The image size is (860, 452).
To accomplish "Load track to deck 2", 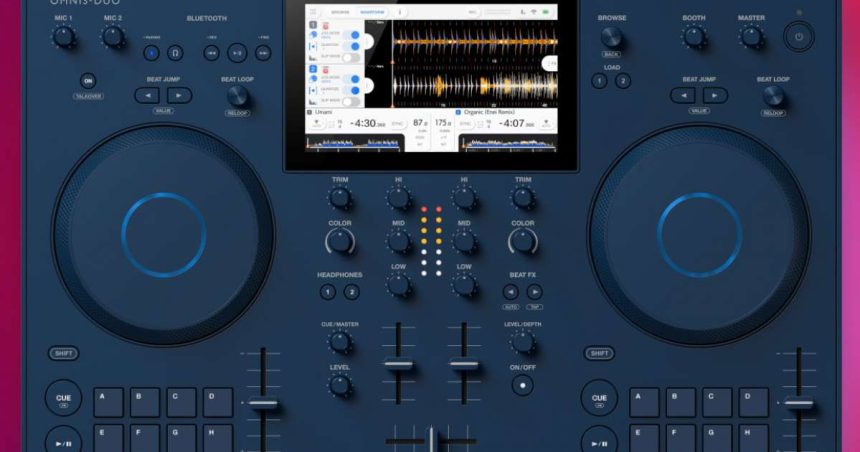I will [623, 81].
